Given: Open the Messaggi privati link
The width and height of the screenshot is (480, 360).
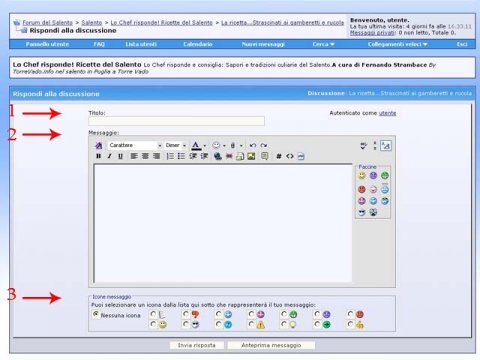Looking at the screenshot, I should 373,33.
